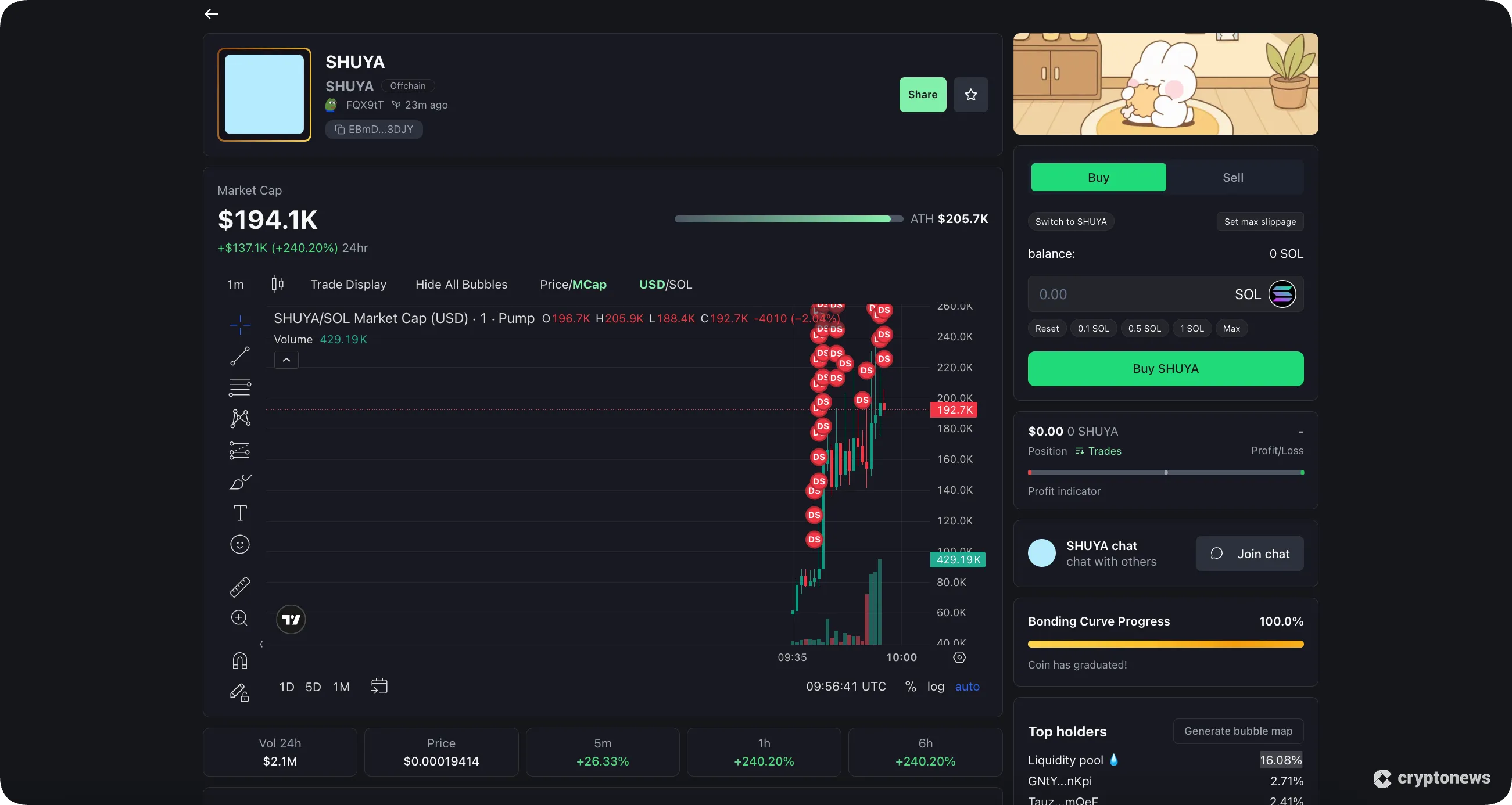This screenshot has height=805, width=1512.
Task: Open the 1m timeframe selector
Action: (x=235, y=284)
